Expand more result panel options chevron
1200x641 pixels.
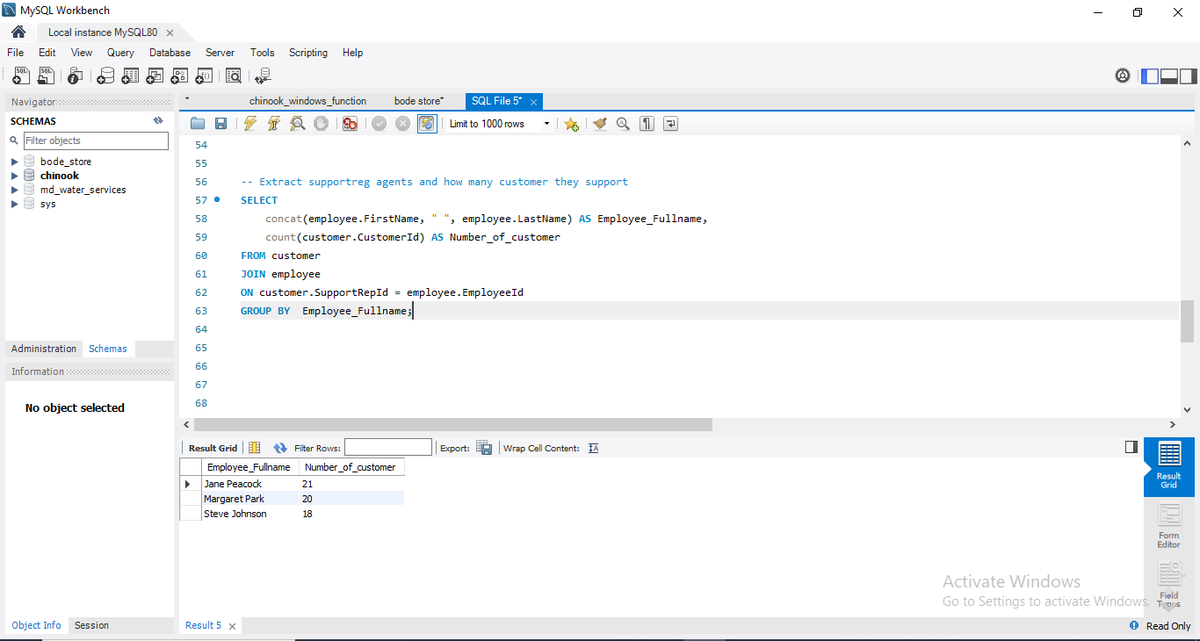pyautogui.click(x=1168, y=605)
